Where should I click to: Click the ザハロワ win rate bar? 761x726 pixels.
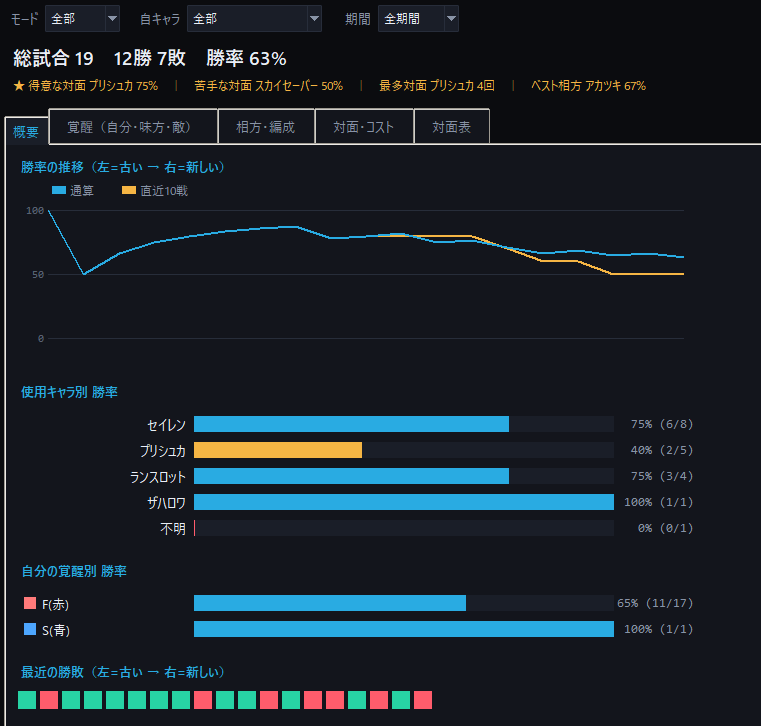click(x=404, y=502)
